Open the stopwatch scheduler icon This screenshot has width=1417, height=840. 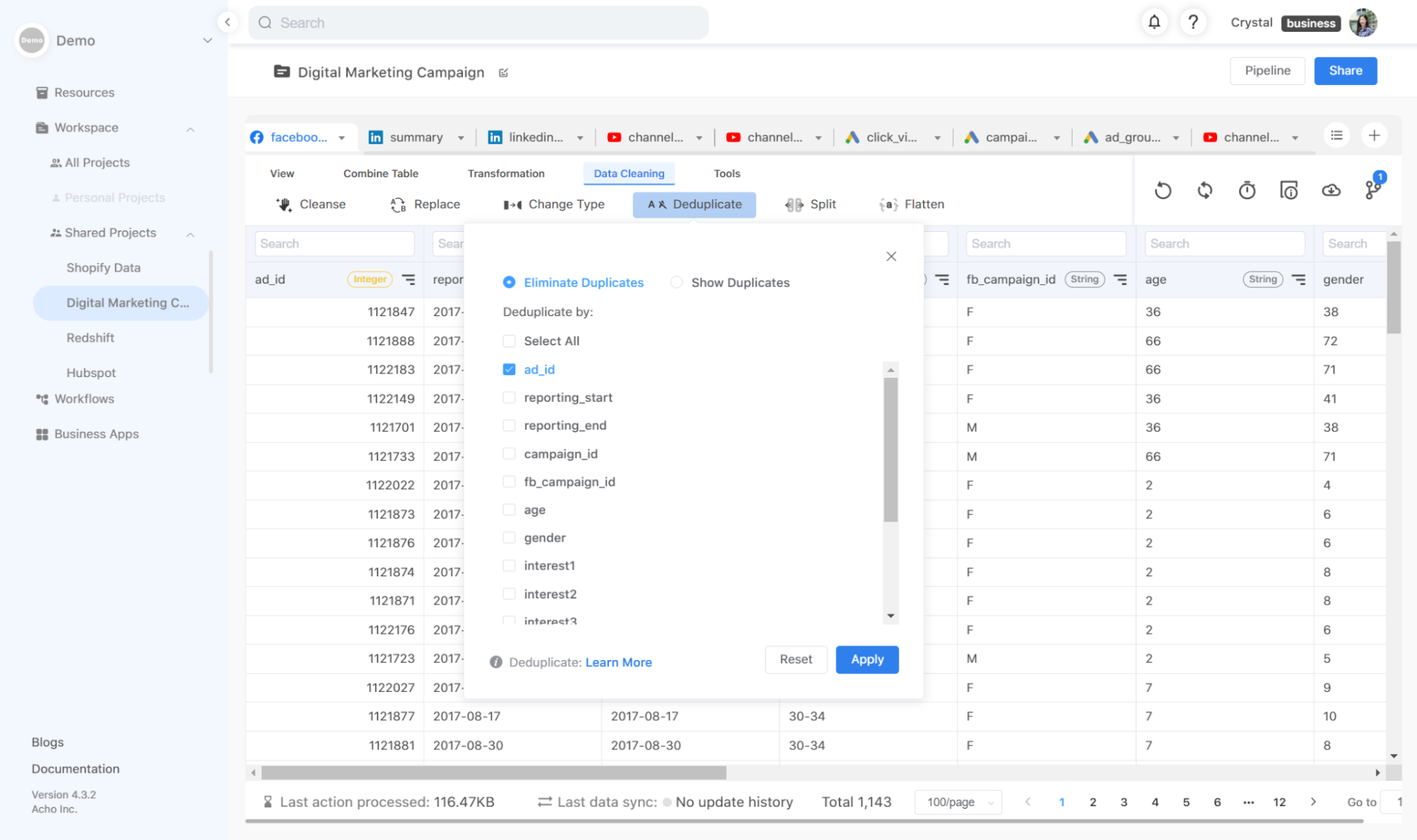[x=1247, y=191]
